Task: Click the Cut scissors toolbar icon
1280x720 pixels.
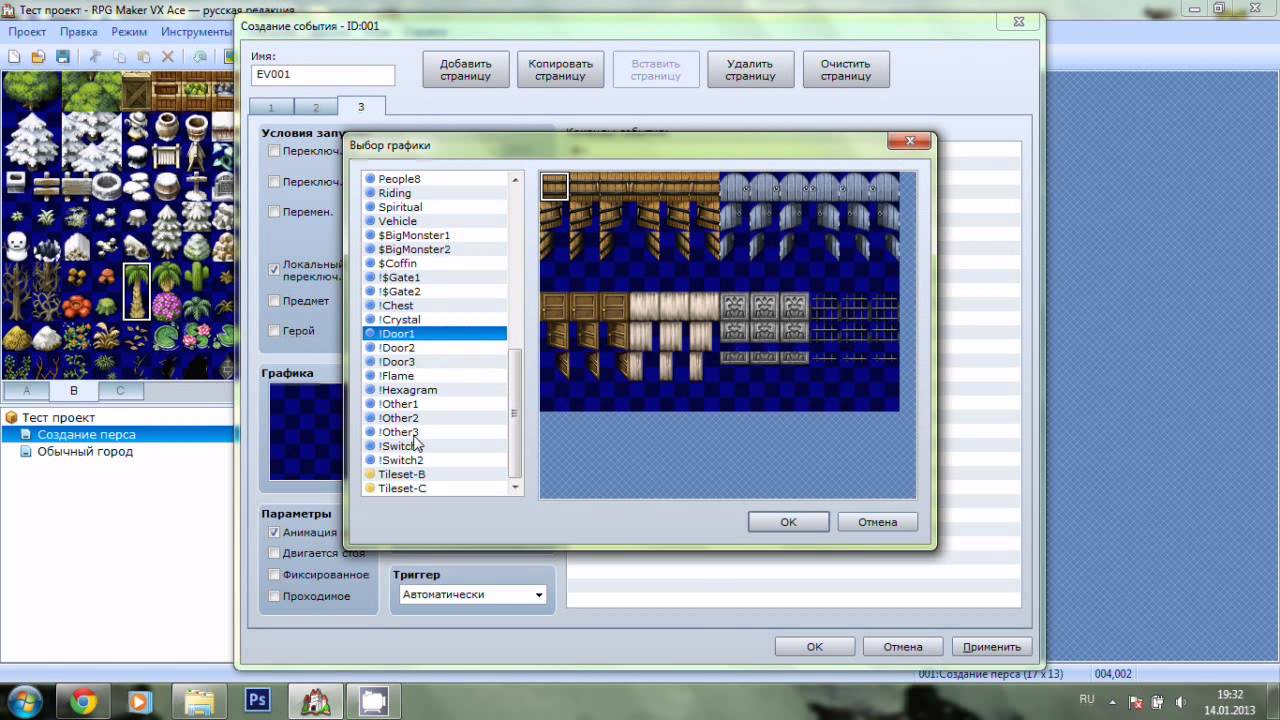Action: click(96, 57)
